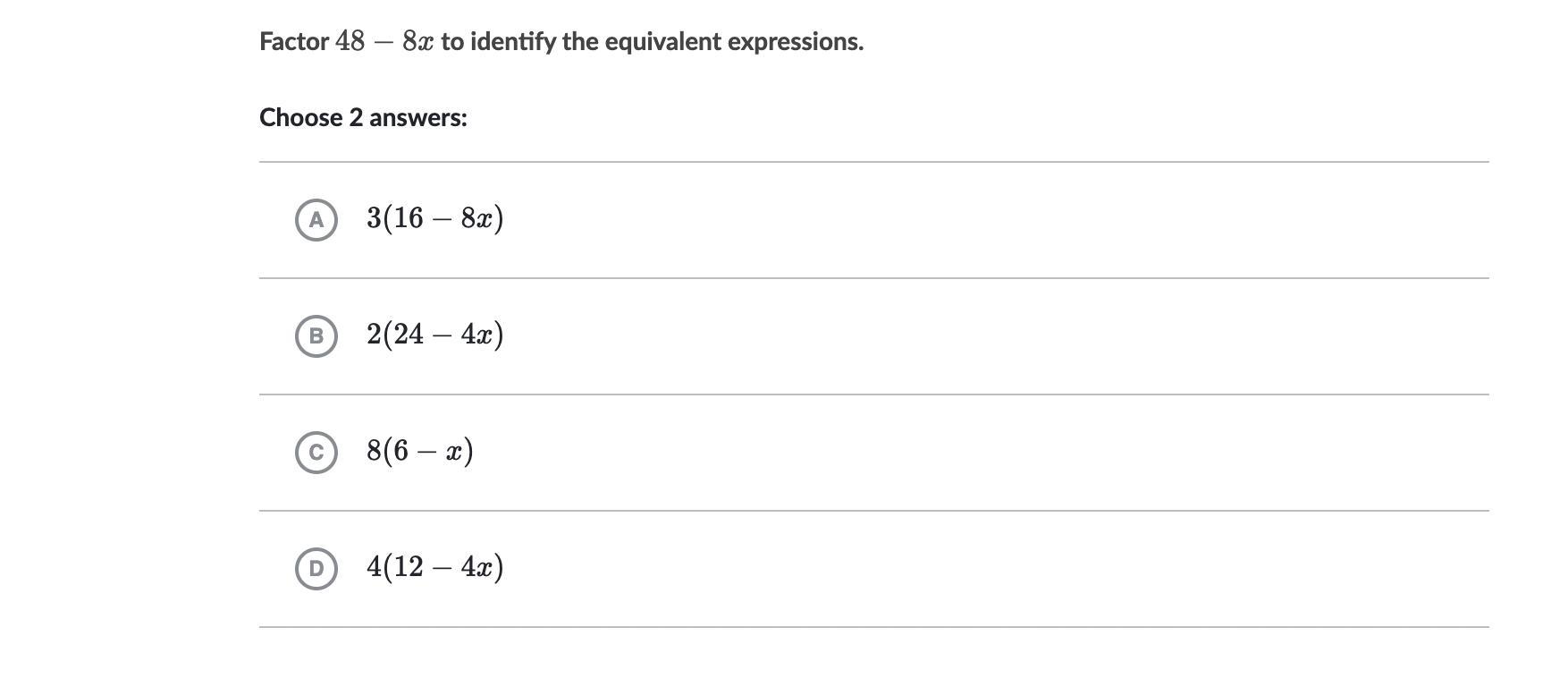Check the B option circle
This screenshot has height=687, width=1568.
[x=316, y=335]
